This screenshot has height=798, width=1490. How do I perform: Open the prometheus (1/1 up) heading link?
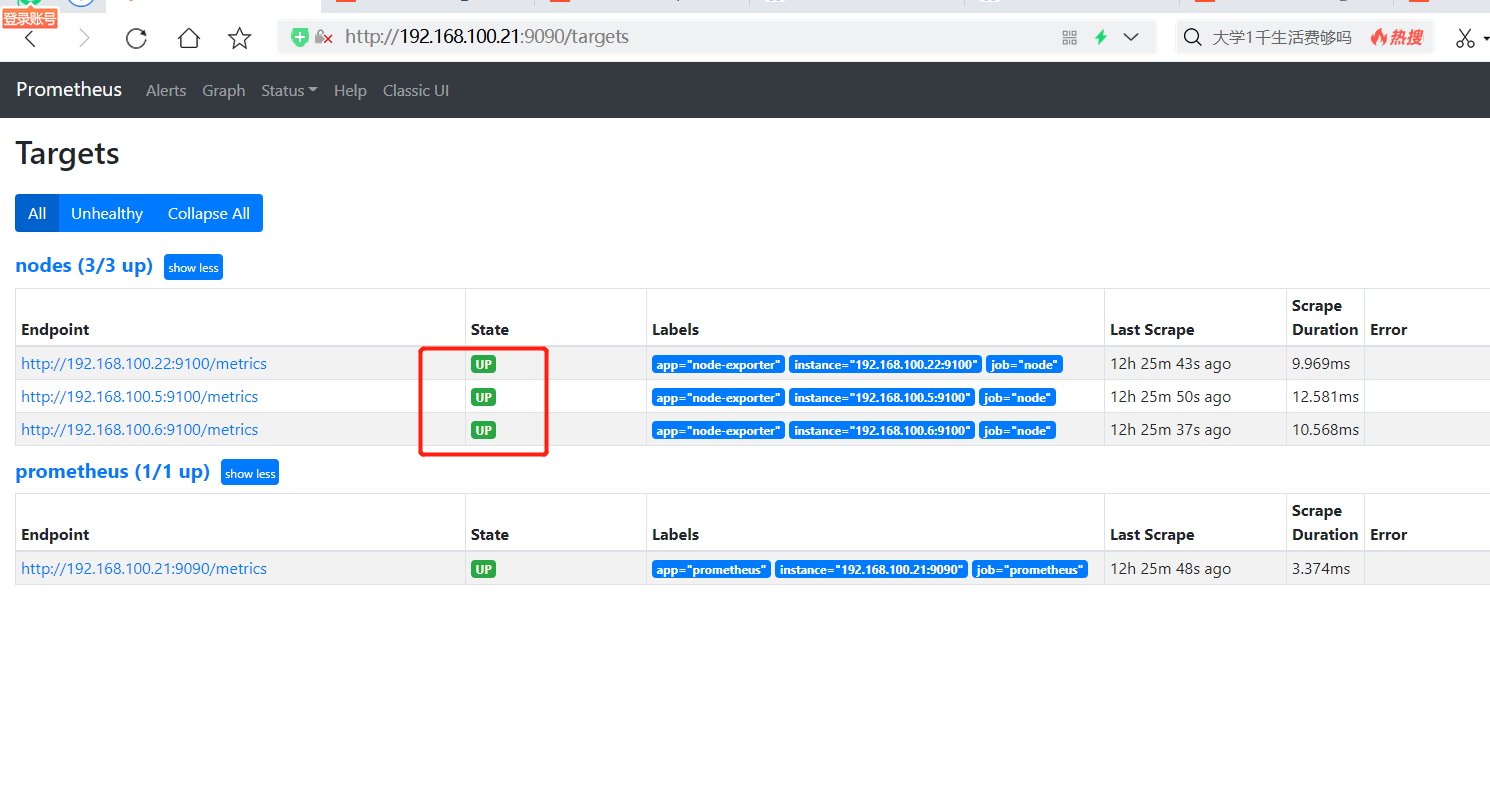[113, 471]
